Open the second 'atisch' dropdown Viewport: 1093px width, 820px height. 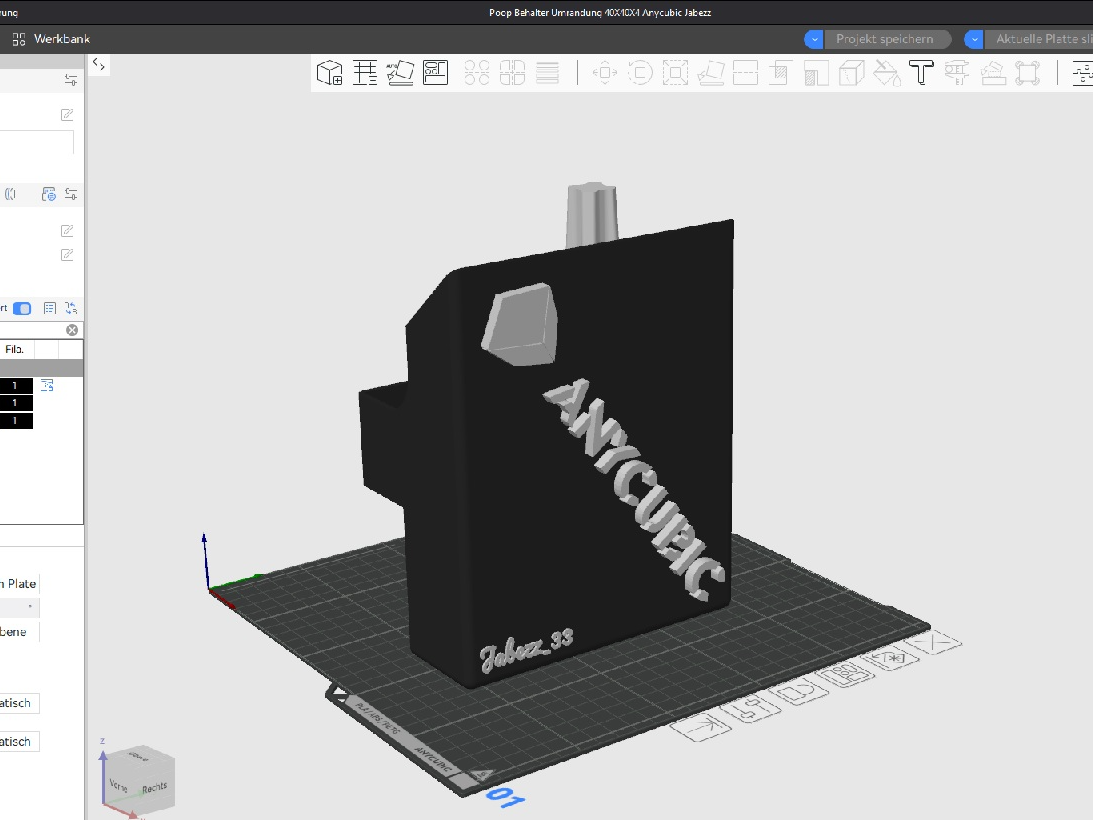tap(20, 741)
